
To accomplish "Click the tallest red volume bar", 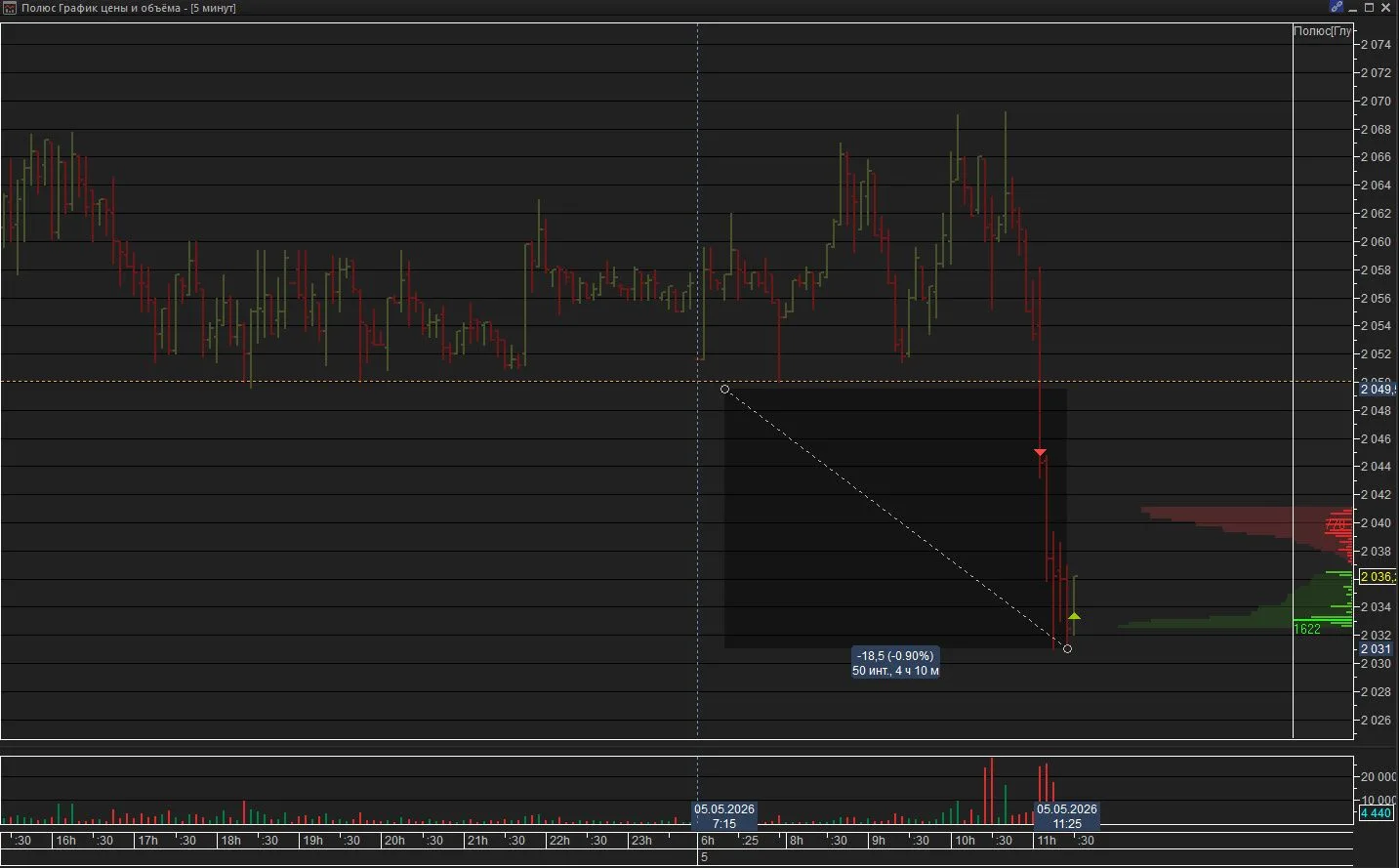I will pos(991,792).
